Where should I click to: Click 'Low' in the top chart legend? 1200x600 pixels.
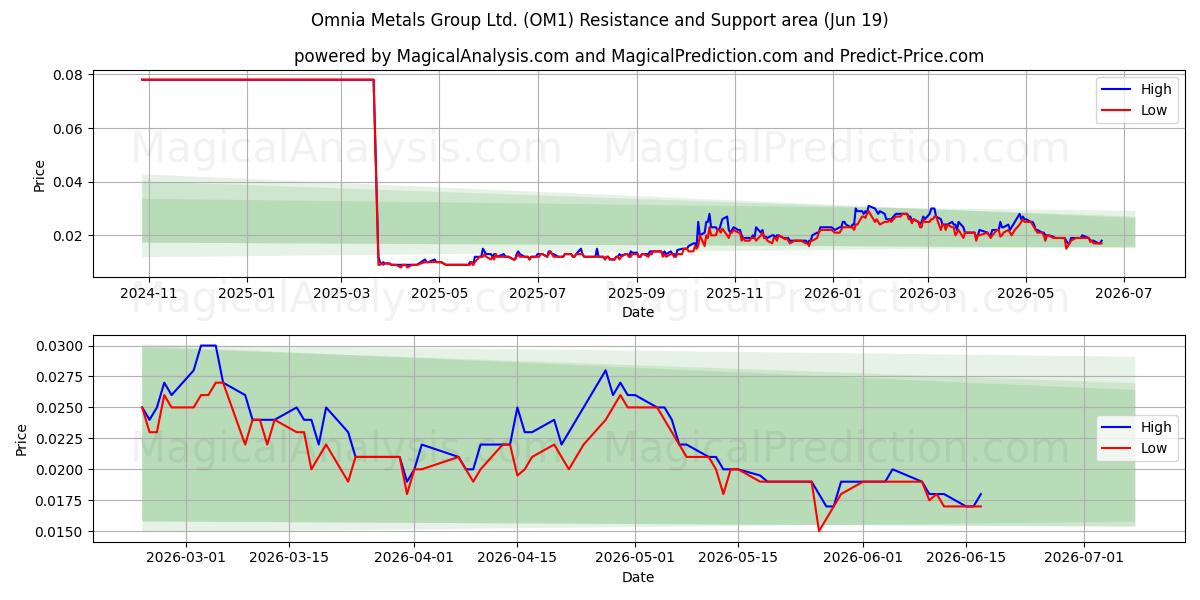pos(1154,110)
